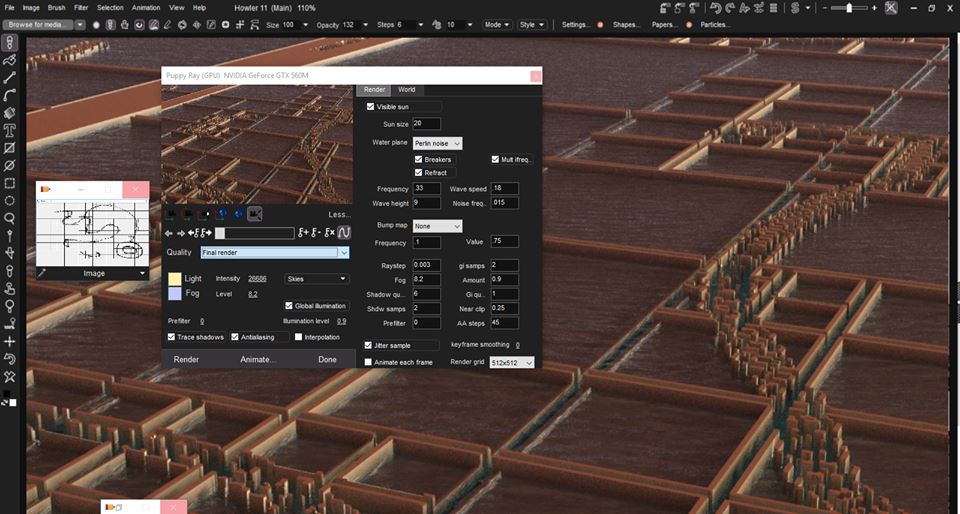Click the Sun size input field
This screenshot has height=514, width=960.
click(x=426, y=124)
